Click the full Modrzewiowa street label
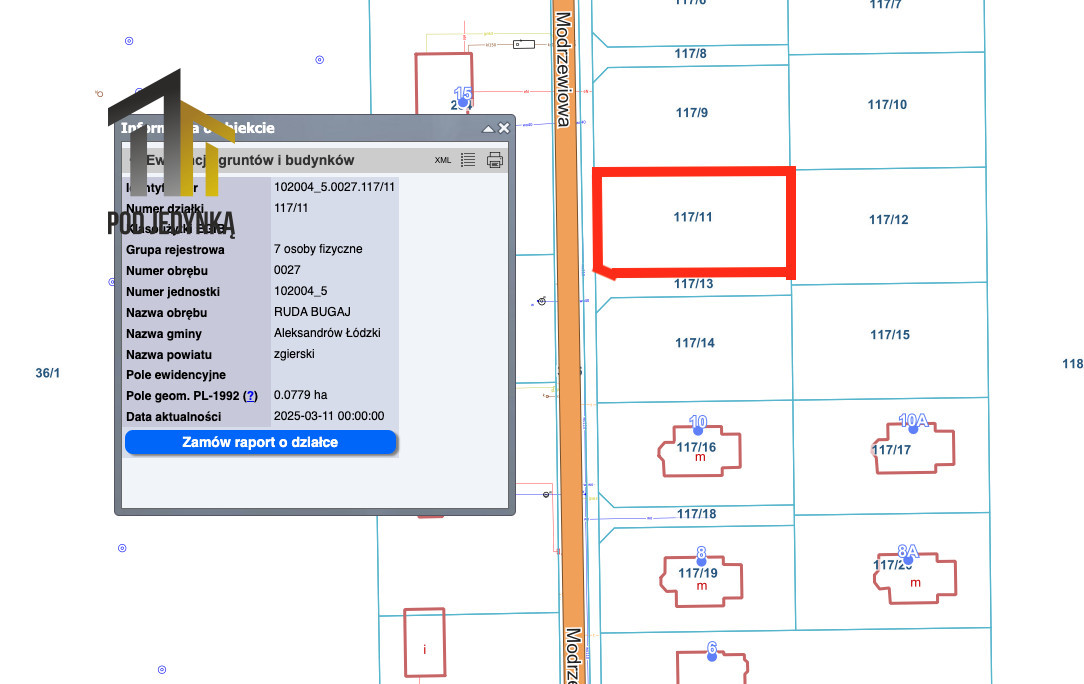Viewport: 1084px width, 684px height. click(x=564, y=69)
